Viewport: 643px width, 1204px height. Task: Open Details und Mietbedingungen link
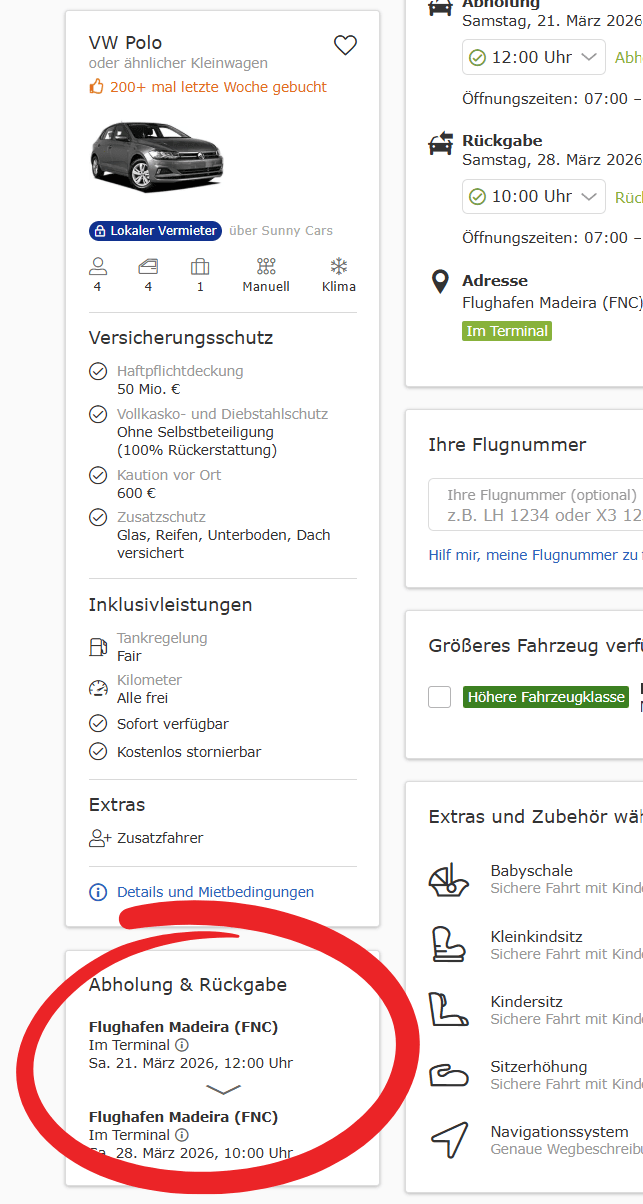[215, 892]
